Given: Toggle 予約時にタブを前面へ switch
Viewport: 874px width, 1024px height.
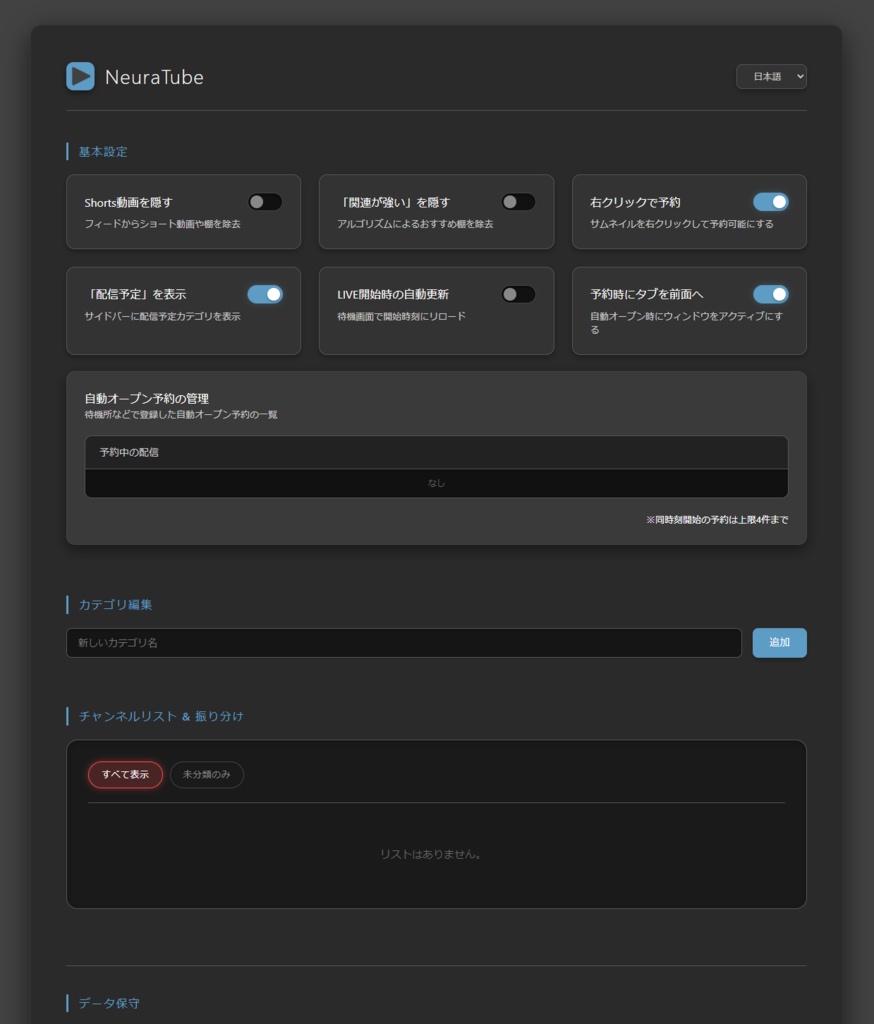Looking at the screenshot, I should click(x=771, y=294).
